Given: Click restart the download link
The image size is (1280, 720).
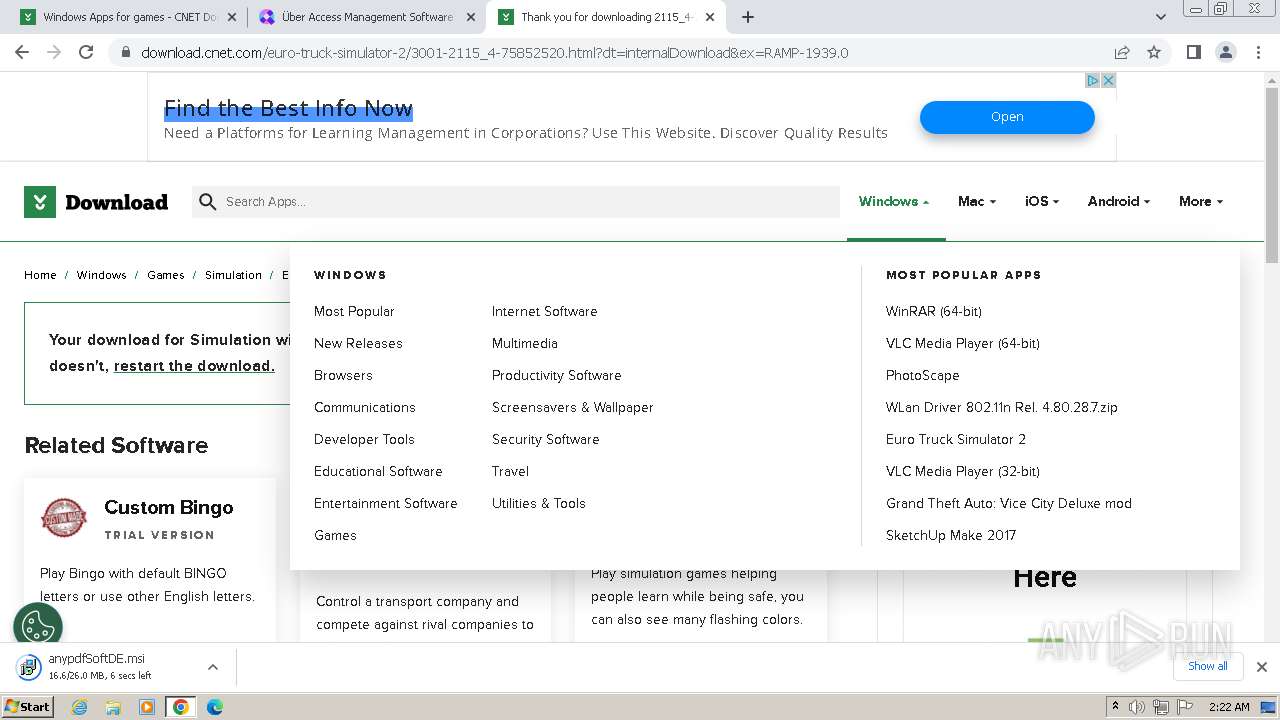Looking at the screenshot, I should (x=194, y=366).
